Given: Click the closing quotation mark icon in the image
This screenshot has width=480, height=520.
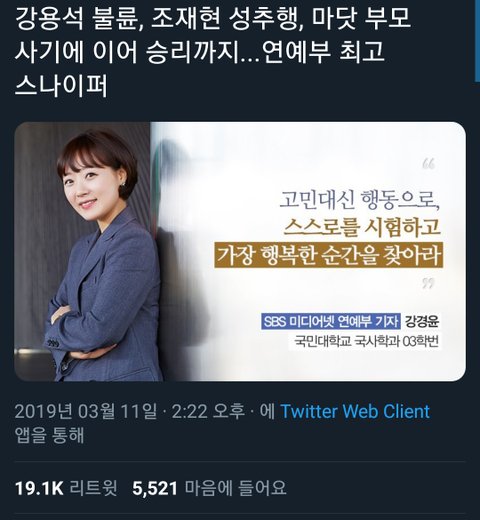Looking at the screenshot, I should pyautogui.click(x=428, y=284).
